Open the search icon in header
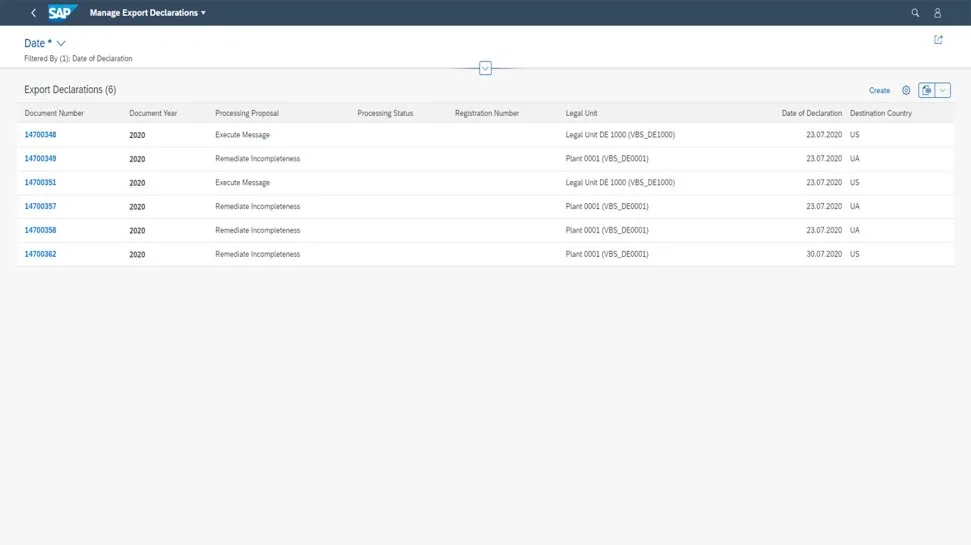 pos(915,12)
